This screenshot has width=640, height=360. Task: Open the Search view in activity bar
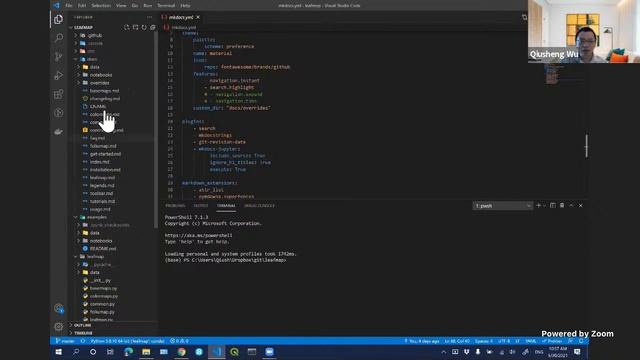tap(58, 38)
